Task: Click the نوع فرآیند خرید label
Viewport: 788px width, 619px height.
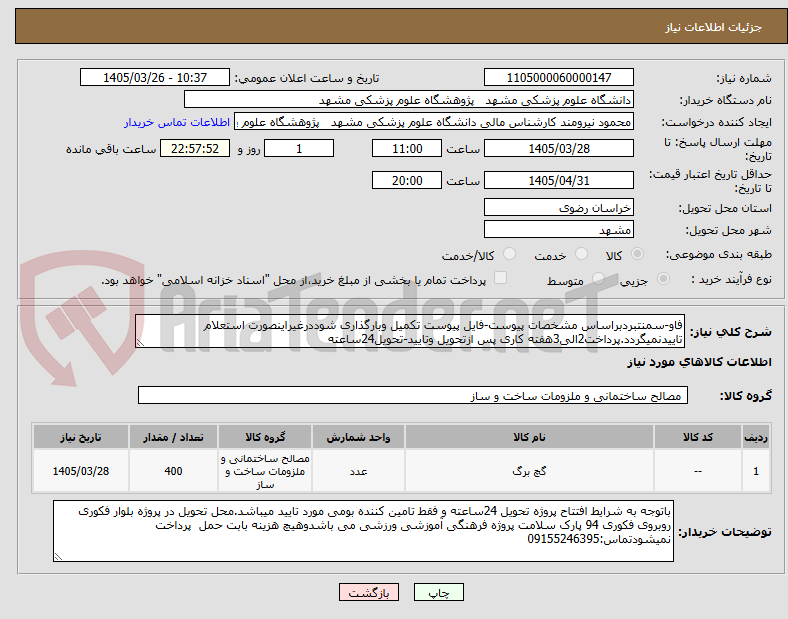Action: [731, 279]
